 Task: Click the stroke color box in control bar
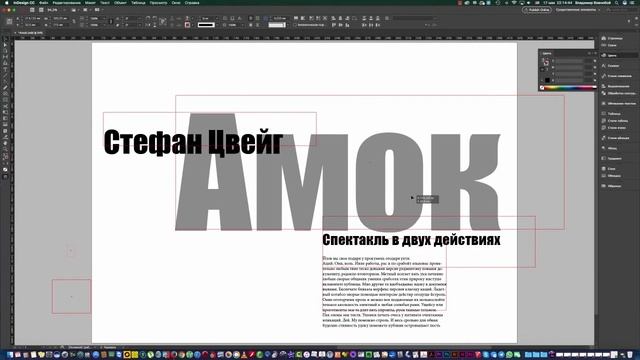pyautogui.click(x=187, y=25)
